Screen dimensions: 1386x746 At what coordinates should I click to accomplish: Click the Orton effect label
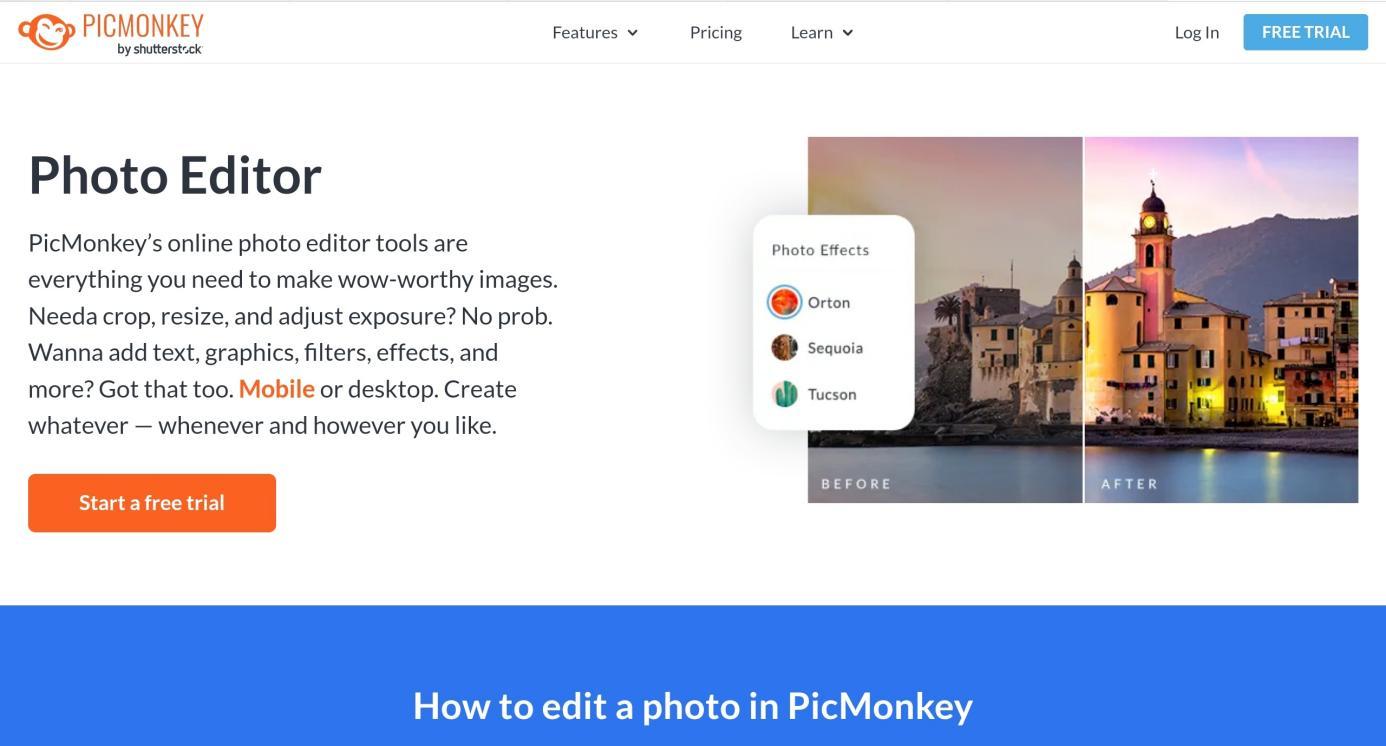pos(829,302)
